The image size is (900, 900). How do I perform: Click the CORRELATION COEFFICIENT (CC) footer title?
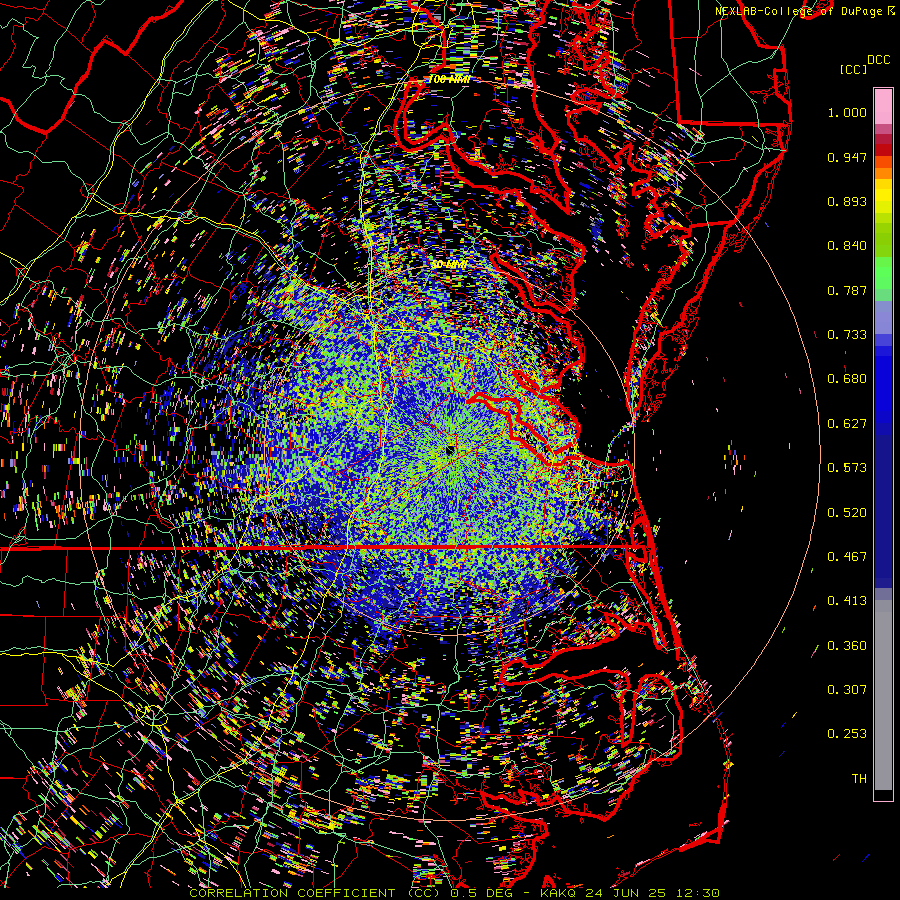point(315,893)
